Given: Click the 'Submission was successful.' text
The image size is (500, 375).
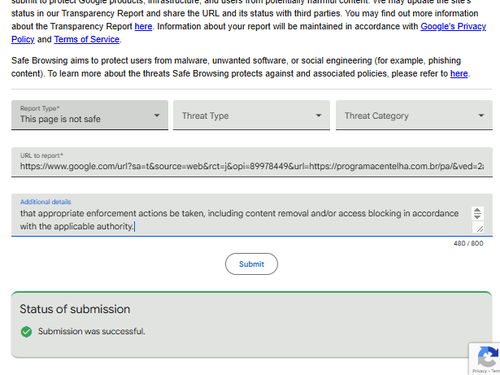Looking at the screenshot, I should click(92, 331).
